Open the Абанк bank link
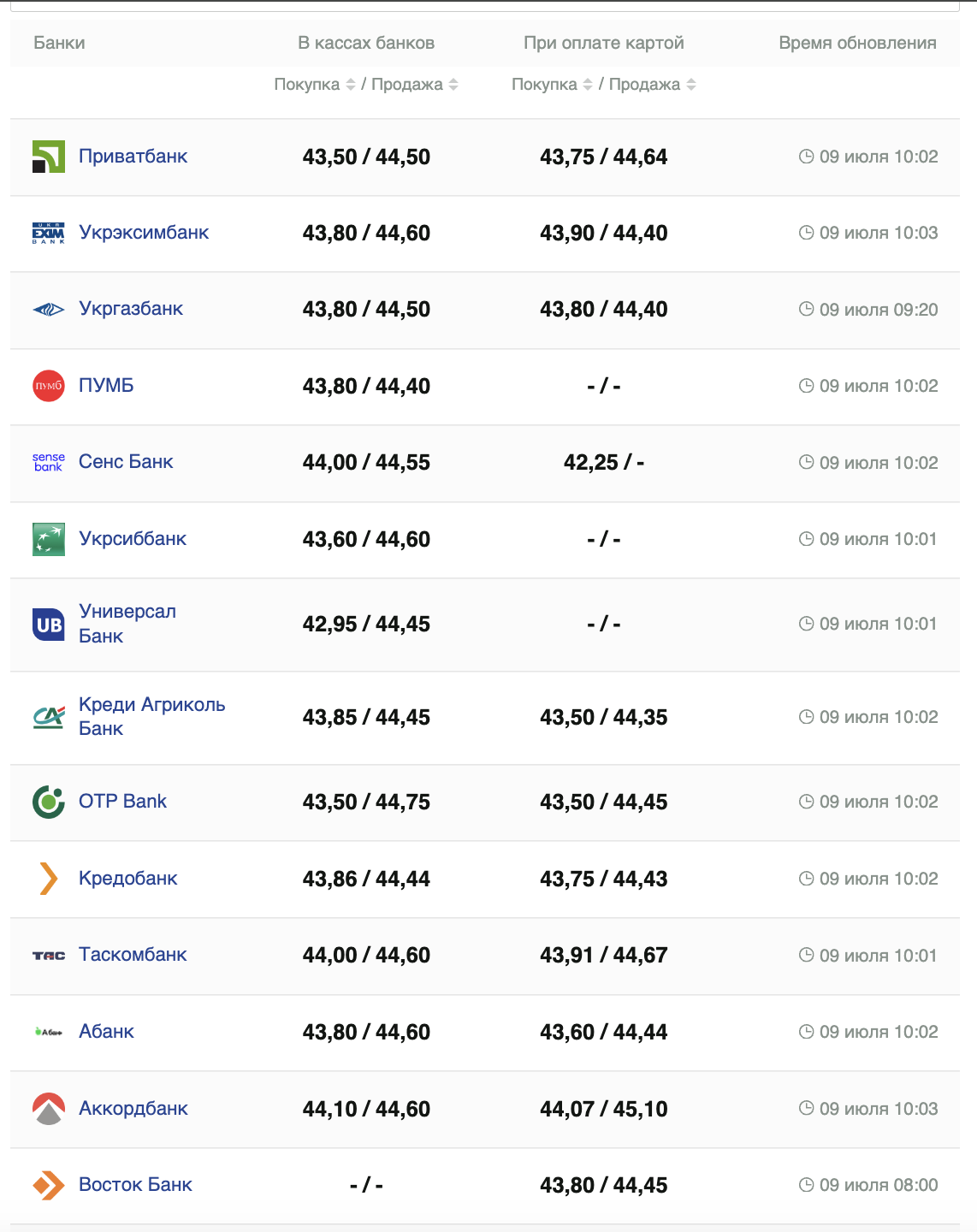This screenshot has height=1232, width=977. tap(106, 1032)
